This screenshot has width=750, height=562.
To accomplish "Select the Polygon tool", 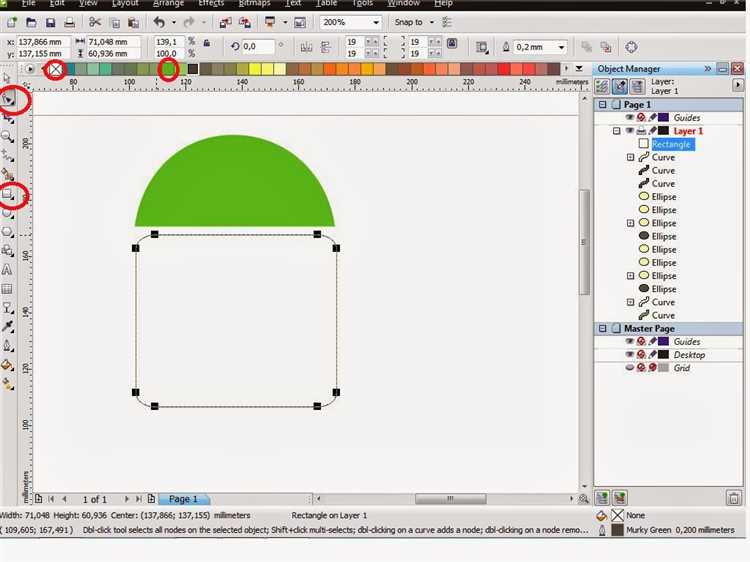I will point(7,232).
